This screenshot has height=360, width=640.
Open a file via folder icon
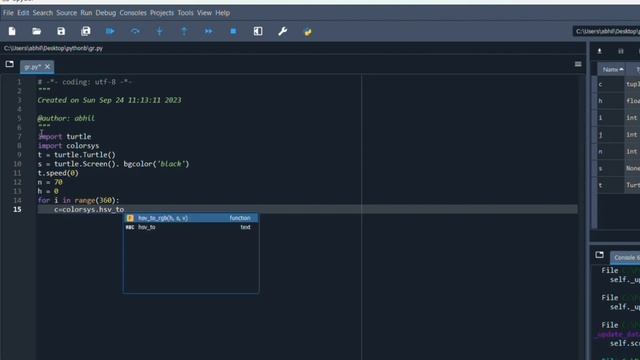click(x=36, y=31)
